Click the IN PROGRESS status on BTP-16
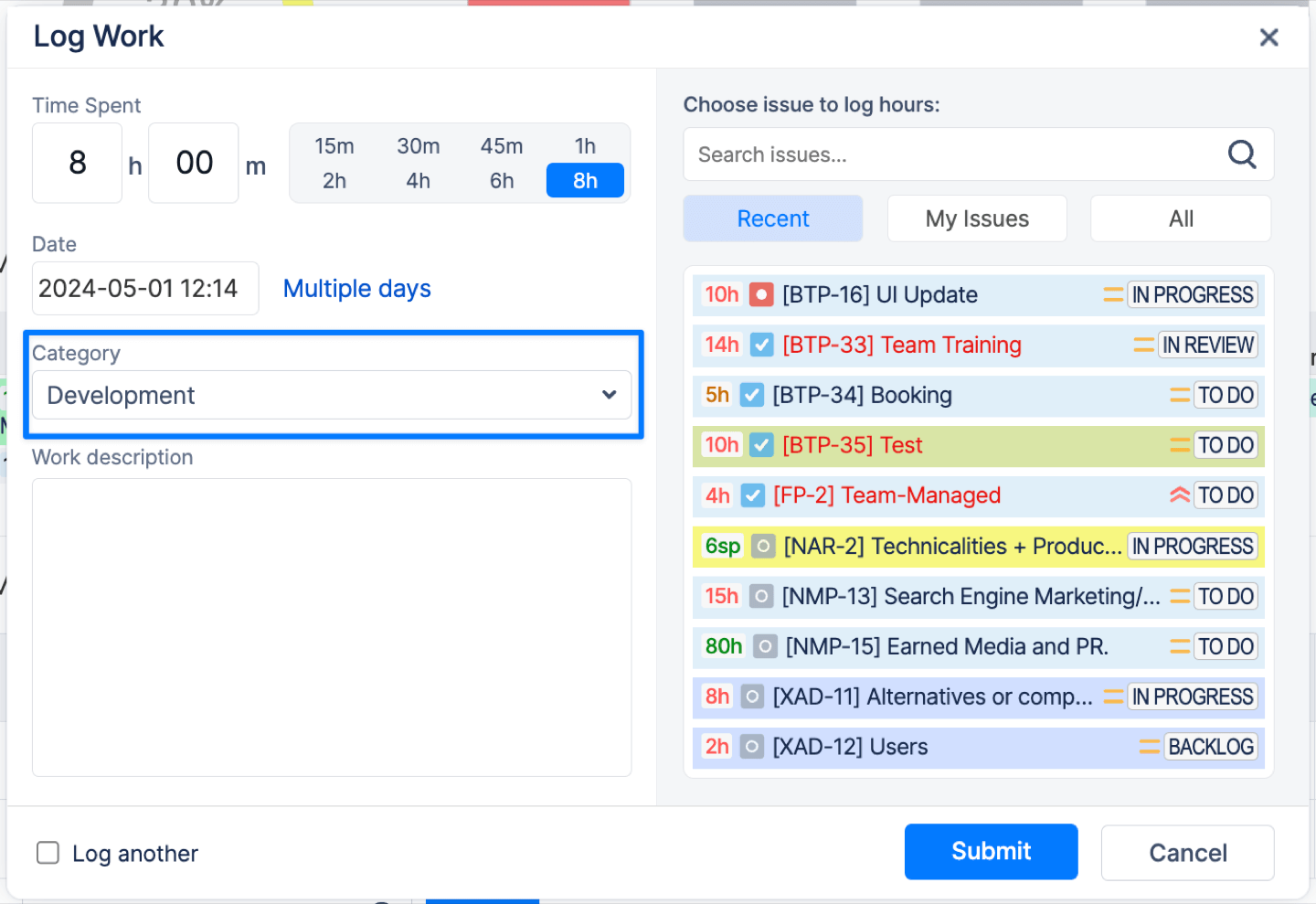 [x=1193, y=294]
